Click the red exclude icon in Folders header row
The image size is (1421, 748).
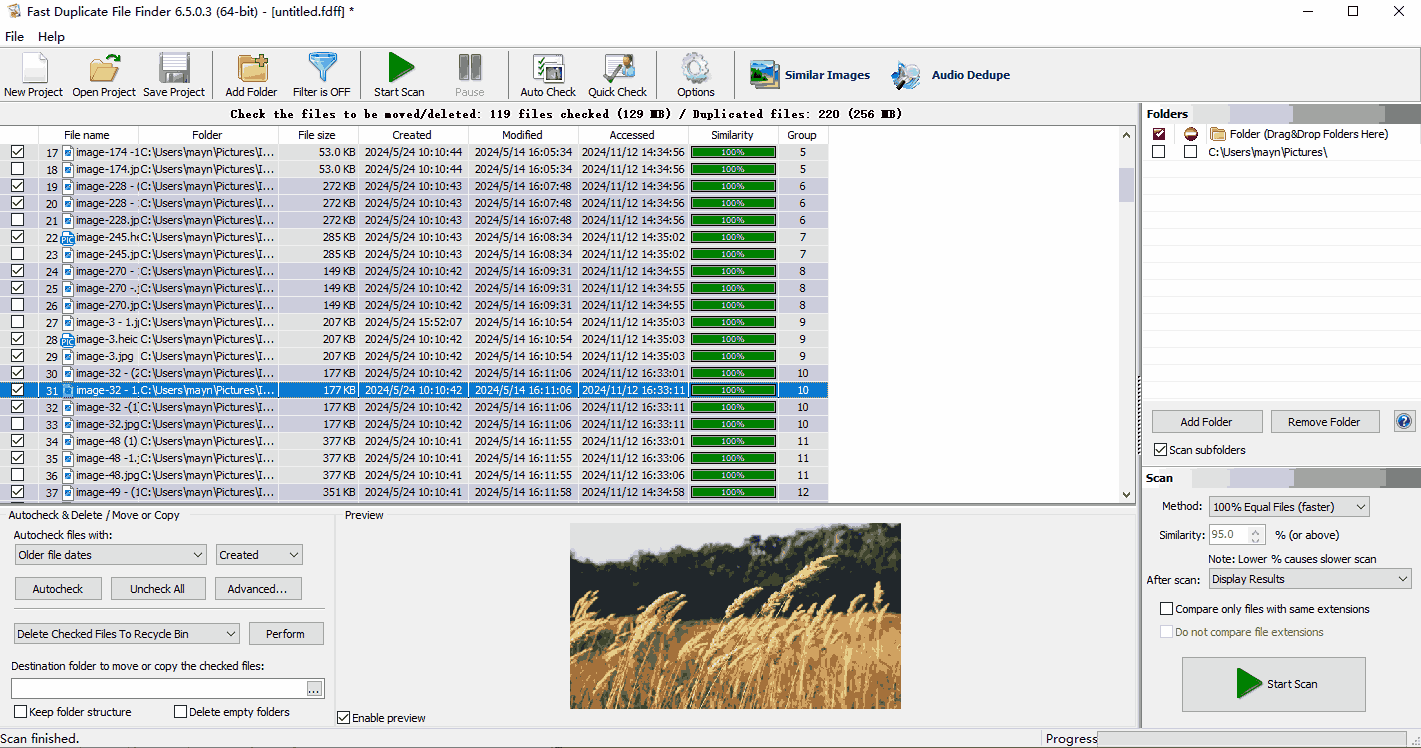1190,134
